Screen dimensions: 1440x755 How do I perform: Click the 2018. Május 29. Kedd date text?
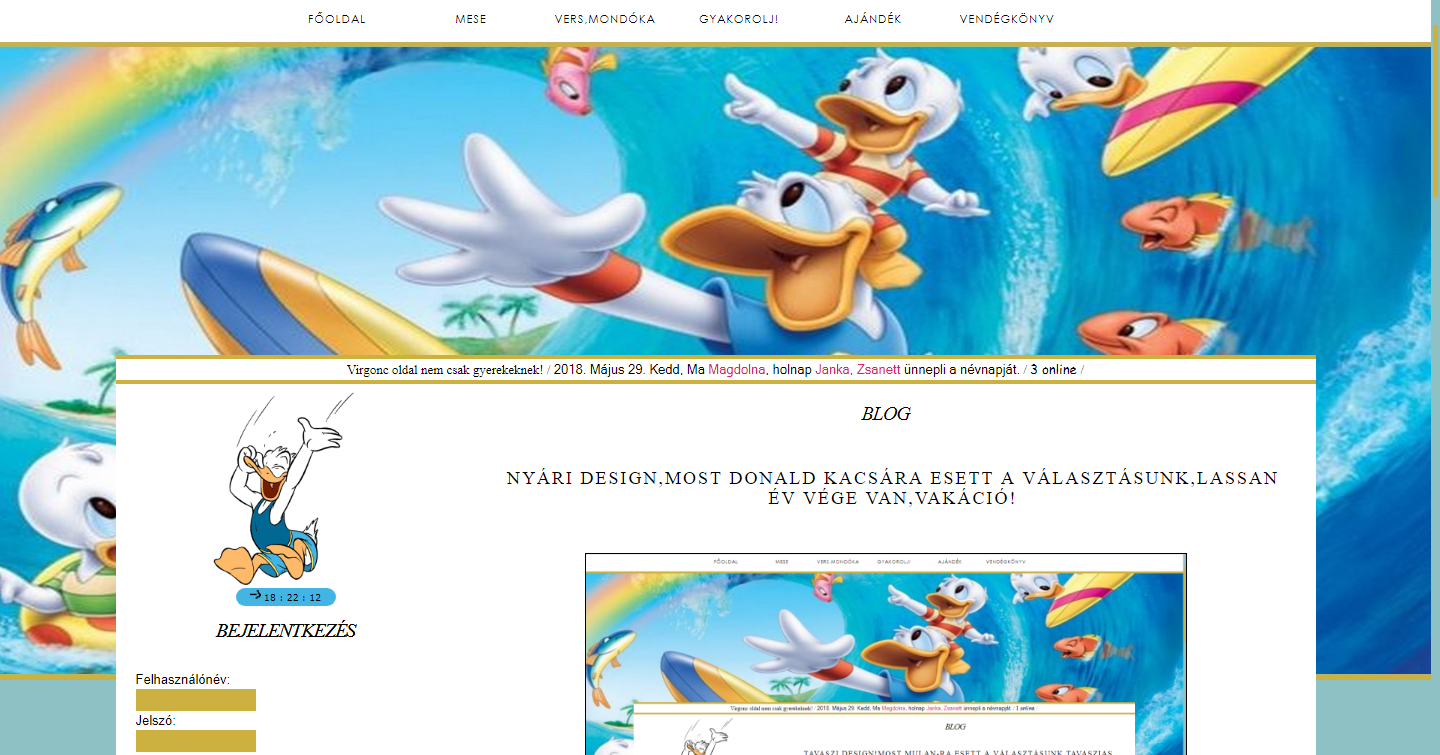click(x=617, y=370)
